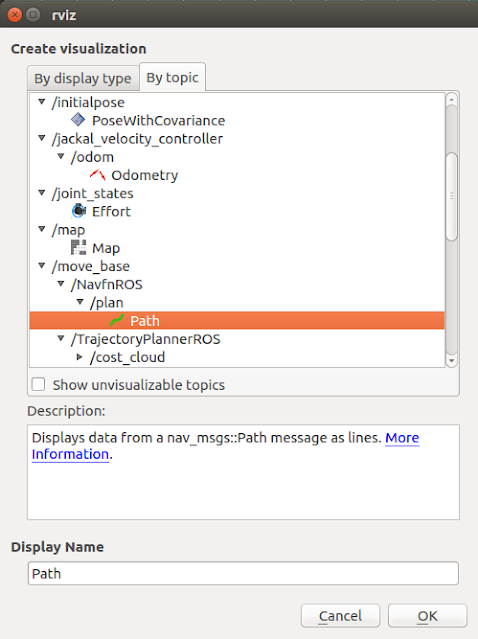Click the /odom label
This screenshot has height=639, width=478.
point(92,157)
